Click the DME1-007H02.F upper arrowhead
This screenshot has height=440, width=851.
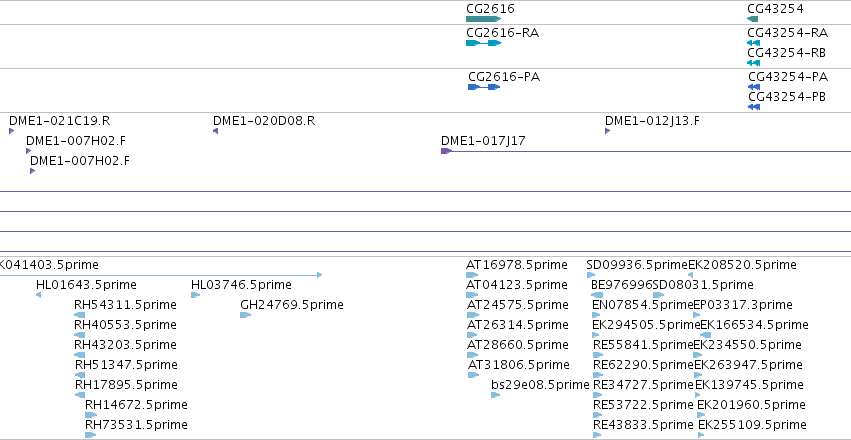coord(28,151)
